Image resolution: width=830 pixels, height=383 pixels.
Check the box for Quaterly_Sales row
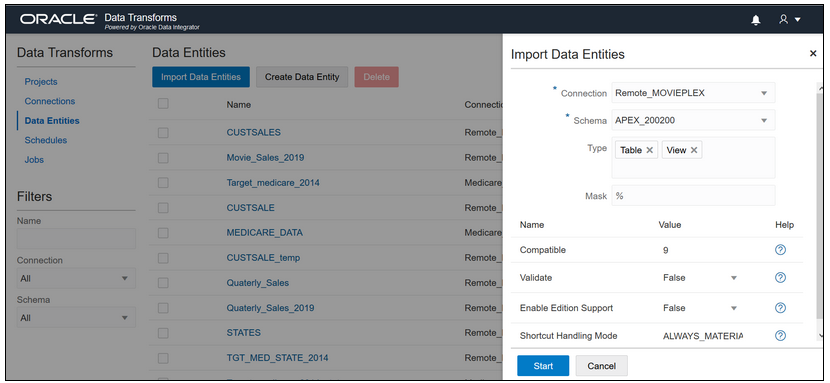coord(163,283)
